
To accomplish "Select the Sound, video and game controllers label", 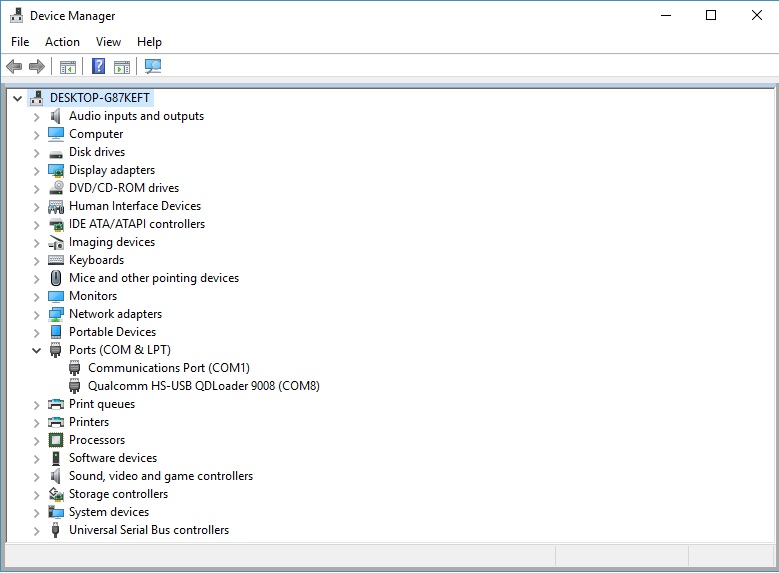I will [x=160, y=476].
